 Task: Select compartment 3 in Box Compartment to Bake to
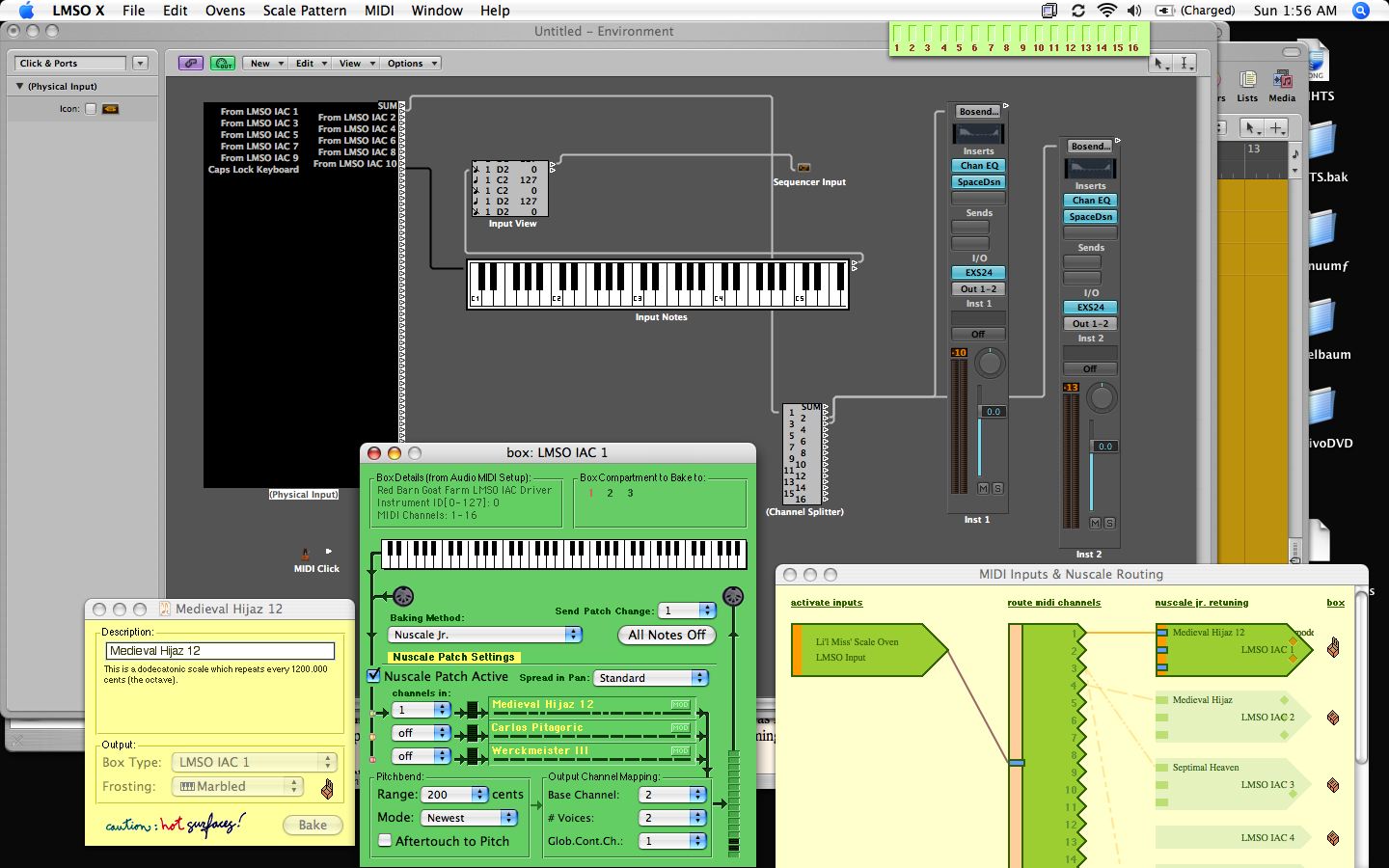click(x=630, y=493)
